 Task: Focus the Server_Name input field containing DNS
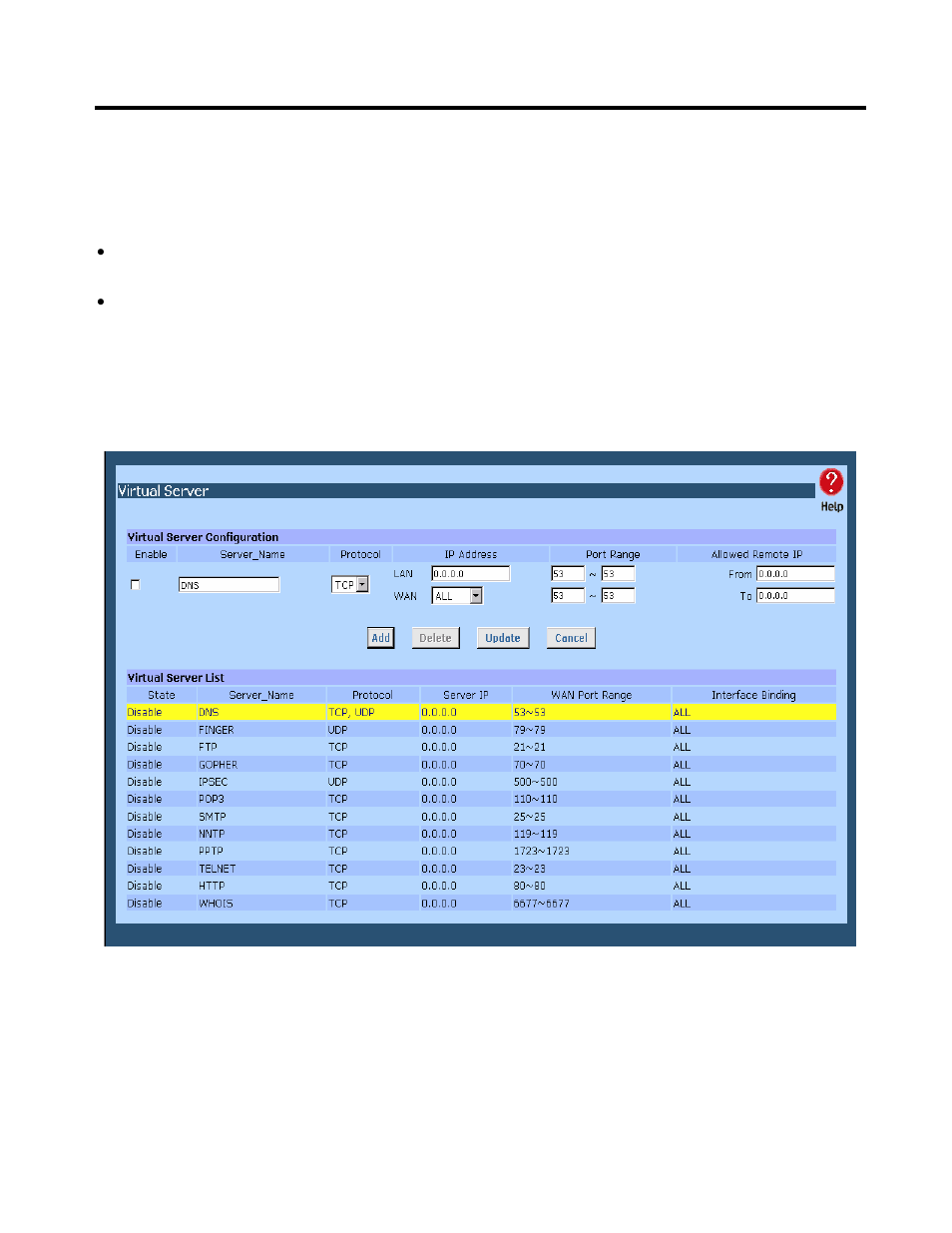(x=229, y=585)
